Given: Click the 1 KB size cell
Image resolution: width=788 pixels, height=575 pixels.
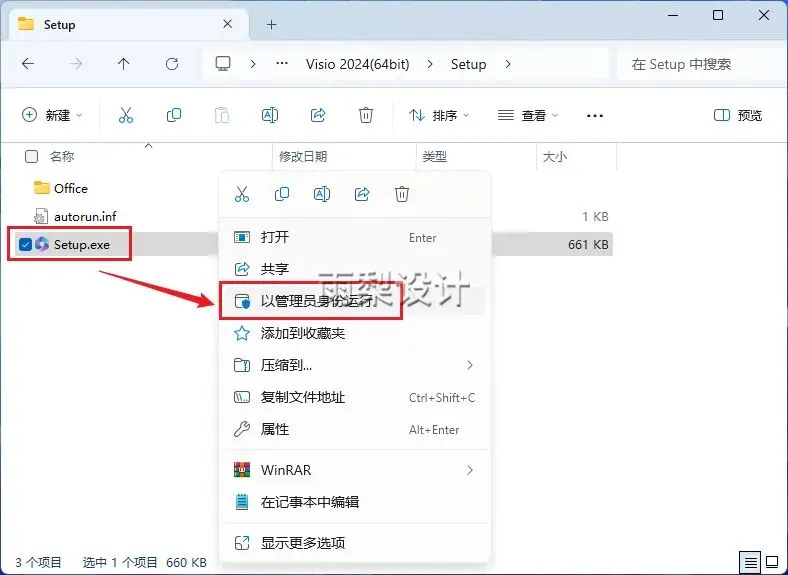Looking at the screenshot, I should 595,217.
